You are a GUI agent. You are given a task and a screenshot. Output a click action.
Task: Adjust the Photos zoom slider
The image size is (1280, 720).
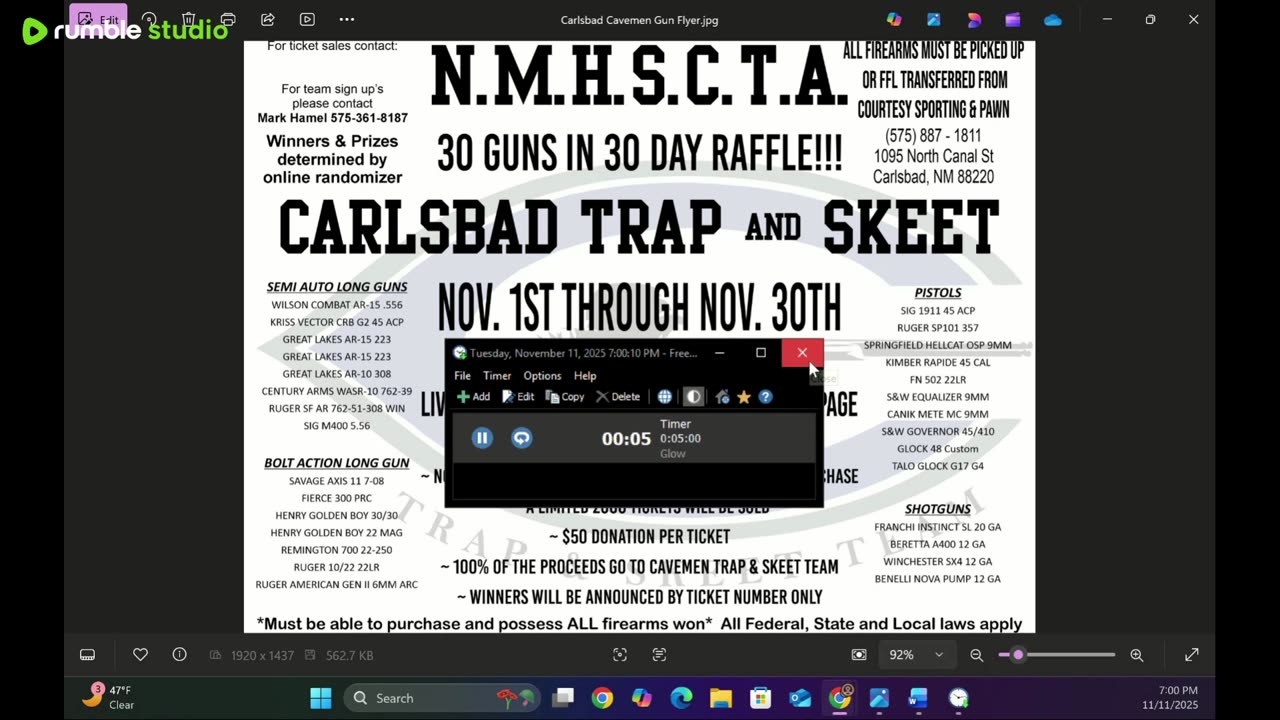(1057, 655)
